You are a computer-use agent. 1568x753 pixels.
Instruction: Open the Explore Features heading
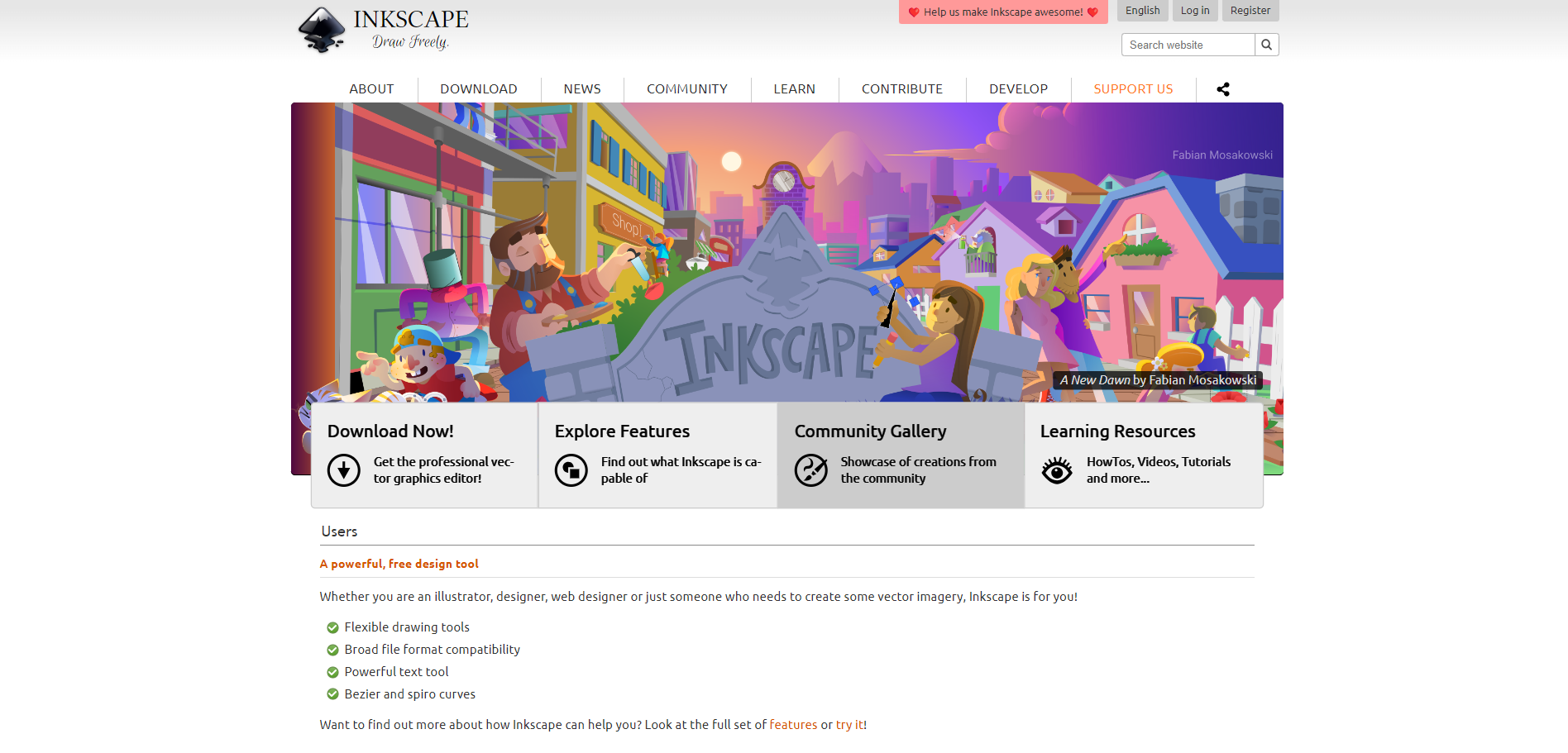click(x=622, y=431)
